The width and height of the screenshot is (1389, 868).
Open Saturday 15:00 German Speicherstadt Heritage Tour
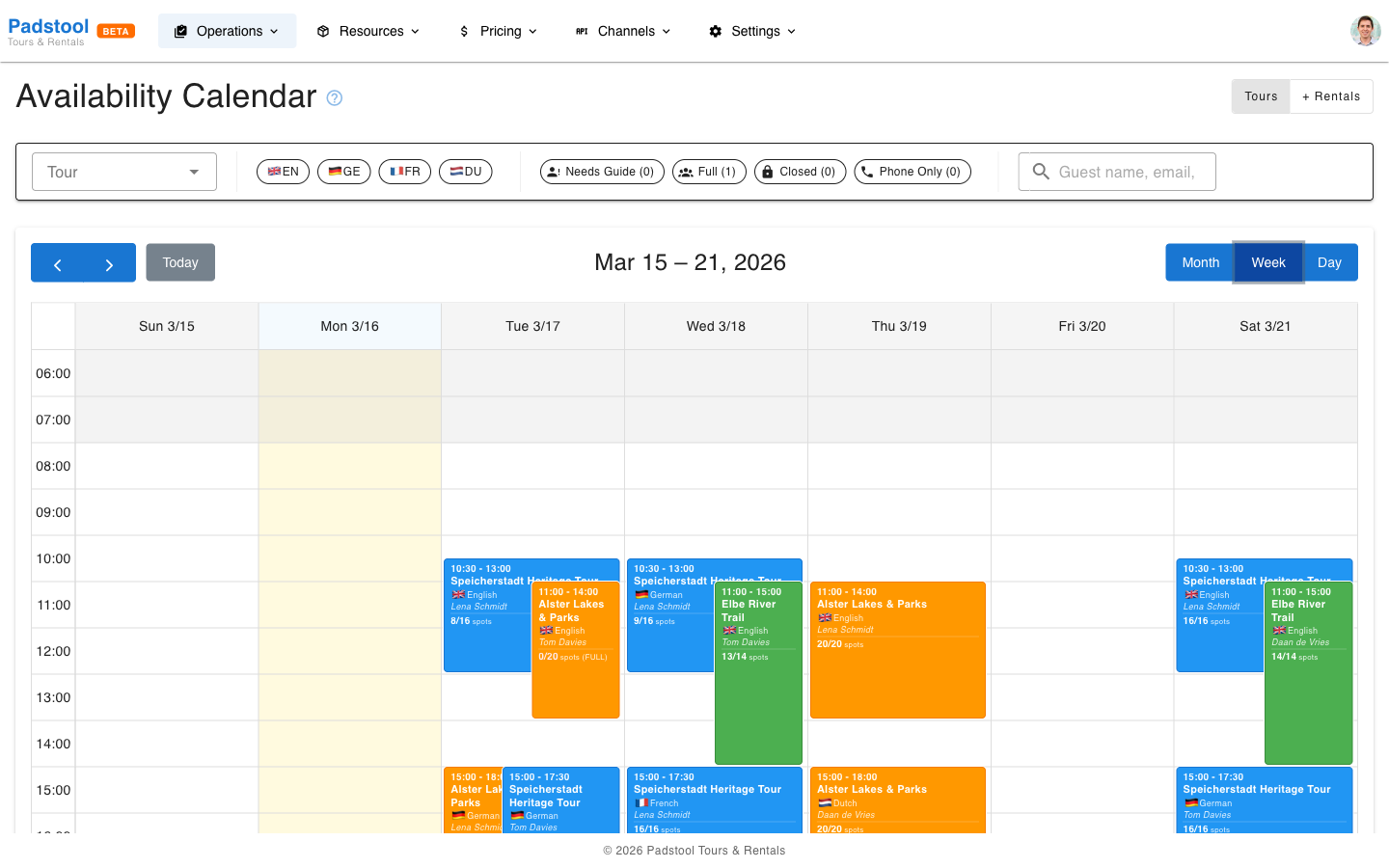(1265, 800)
